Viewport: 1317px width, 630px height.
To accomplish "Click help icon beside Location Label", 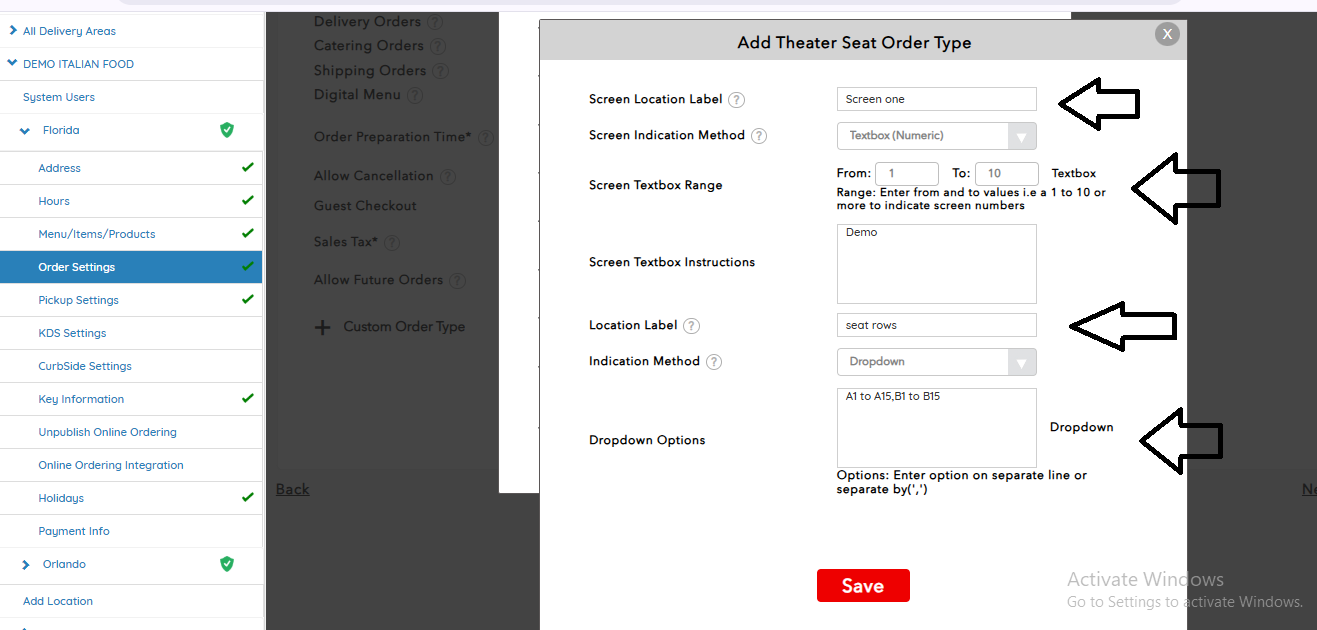I will (x=691, y=326).
